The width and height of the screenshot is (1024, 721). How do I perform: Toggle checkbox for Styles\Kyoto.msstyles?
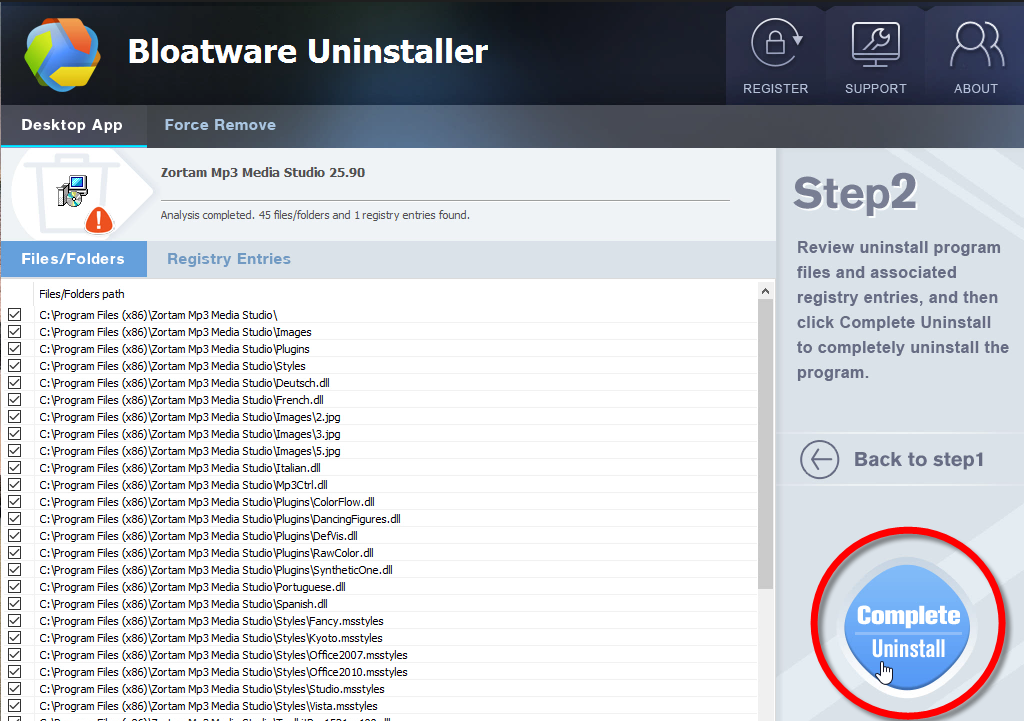click(14, 637)
